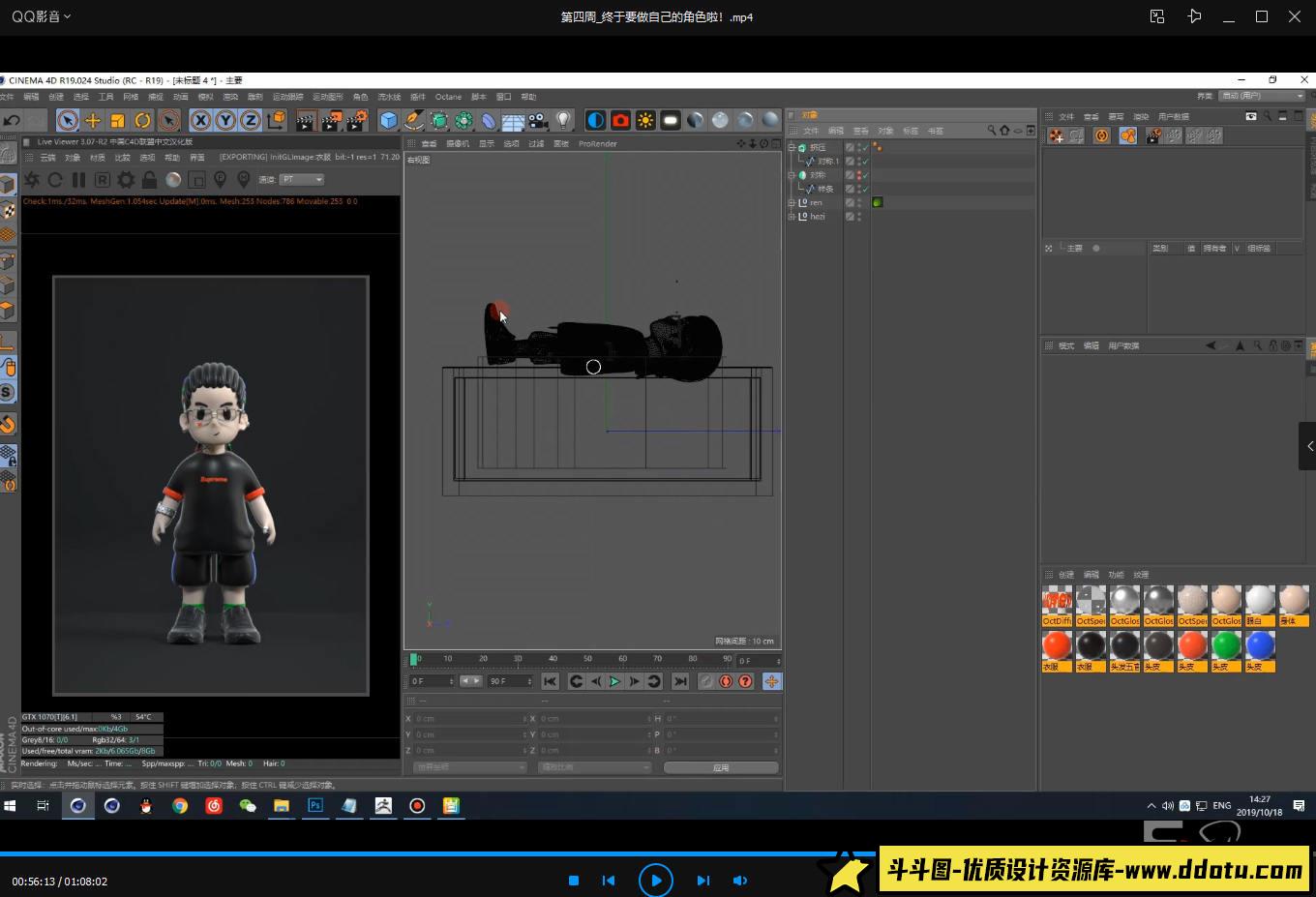The image size is (1316, 897).
Task: Play animation forward in C4D
Action: (x=614, y=681)
